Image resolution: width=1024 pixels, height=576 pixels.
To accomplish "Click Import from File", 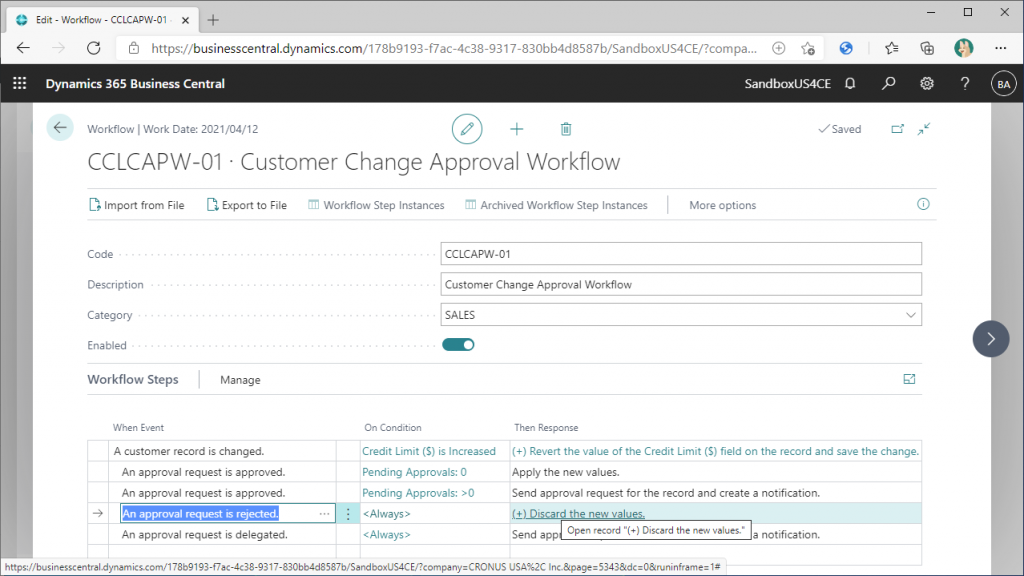I will [x=136, y=205].
